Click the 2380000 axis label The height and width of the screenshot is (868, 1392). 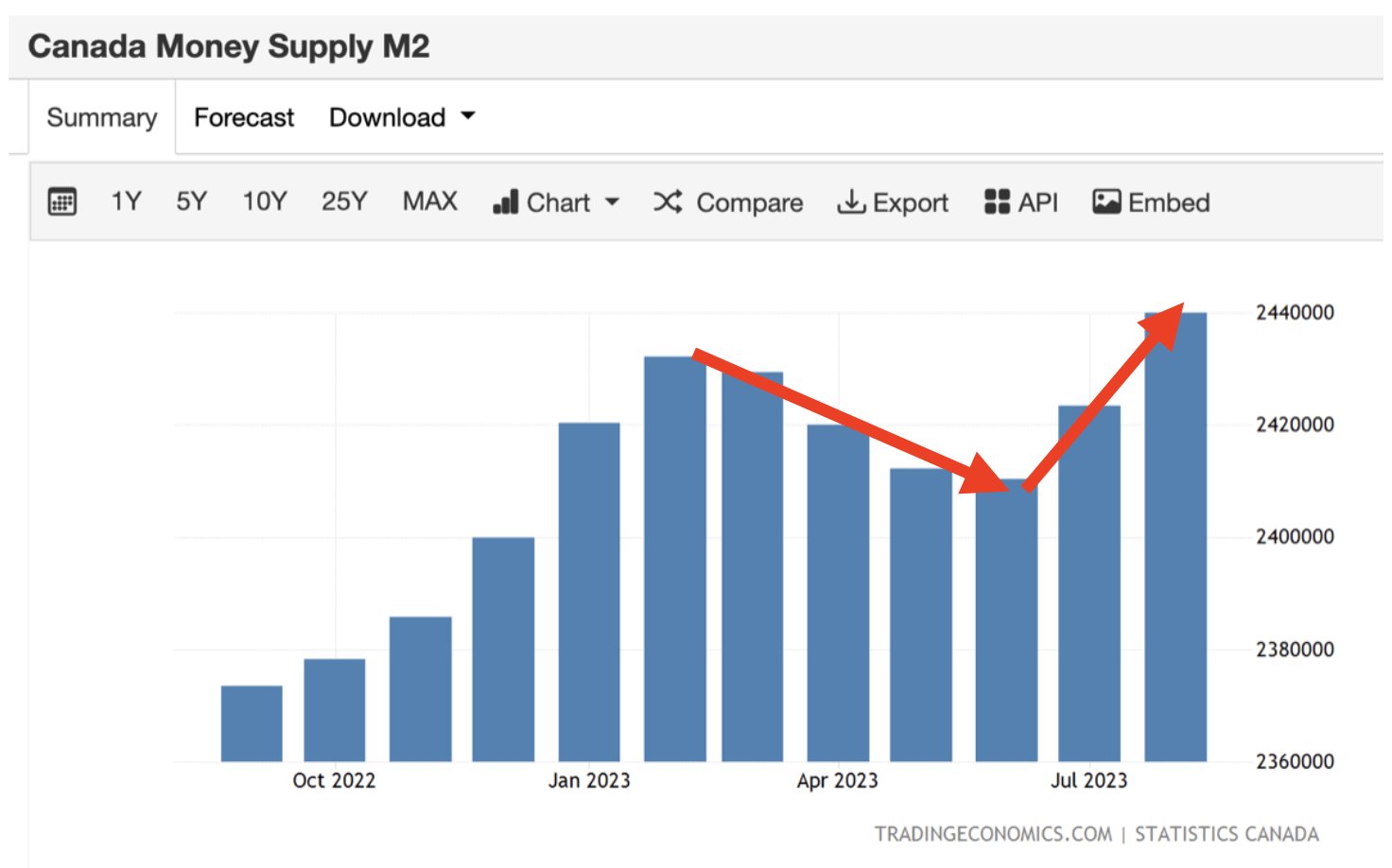(x=1295, y=650)
